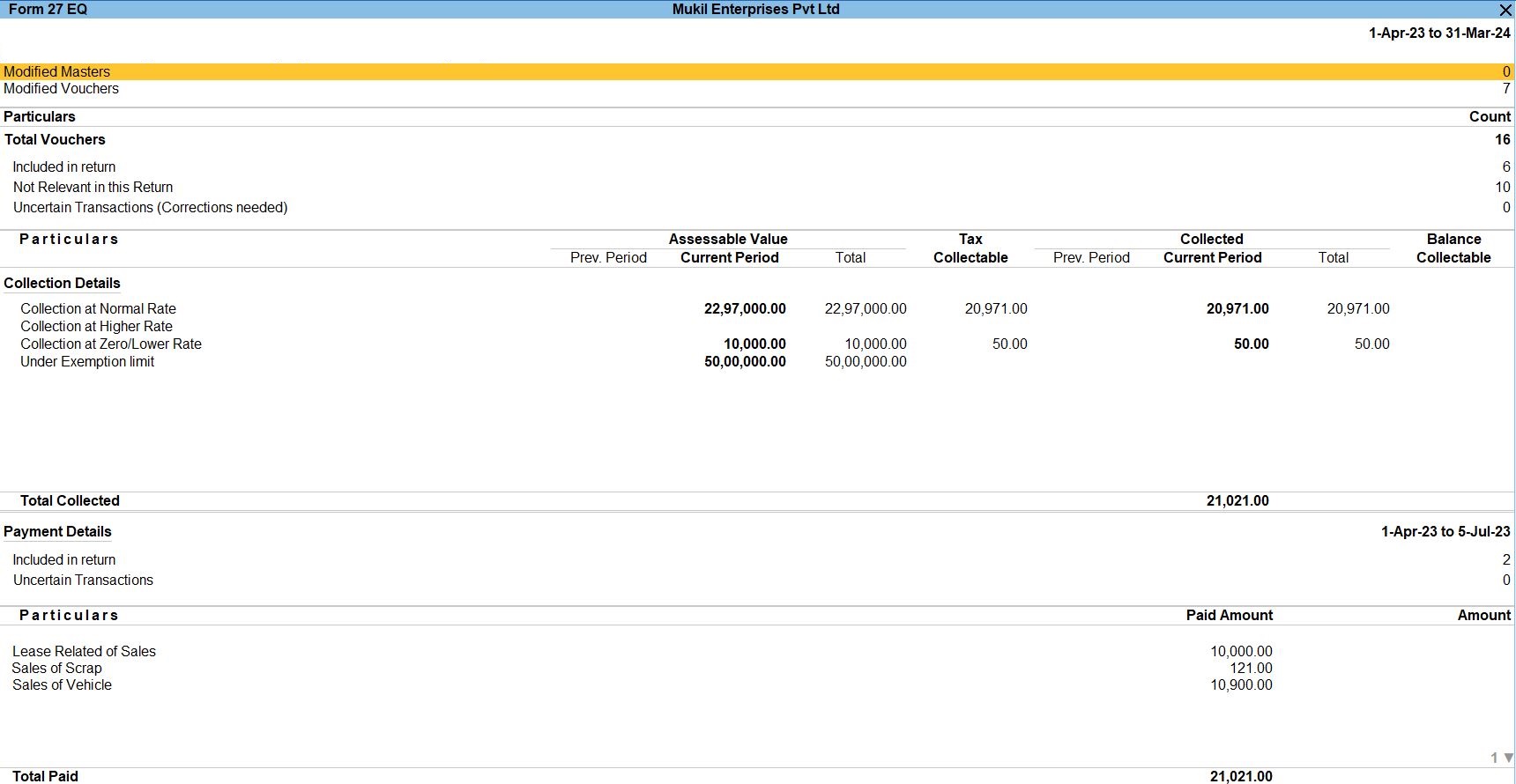Click the scroll-down arrow near Total Paid
1516x784 pixels.
[x=1508, y=758]
